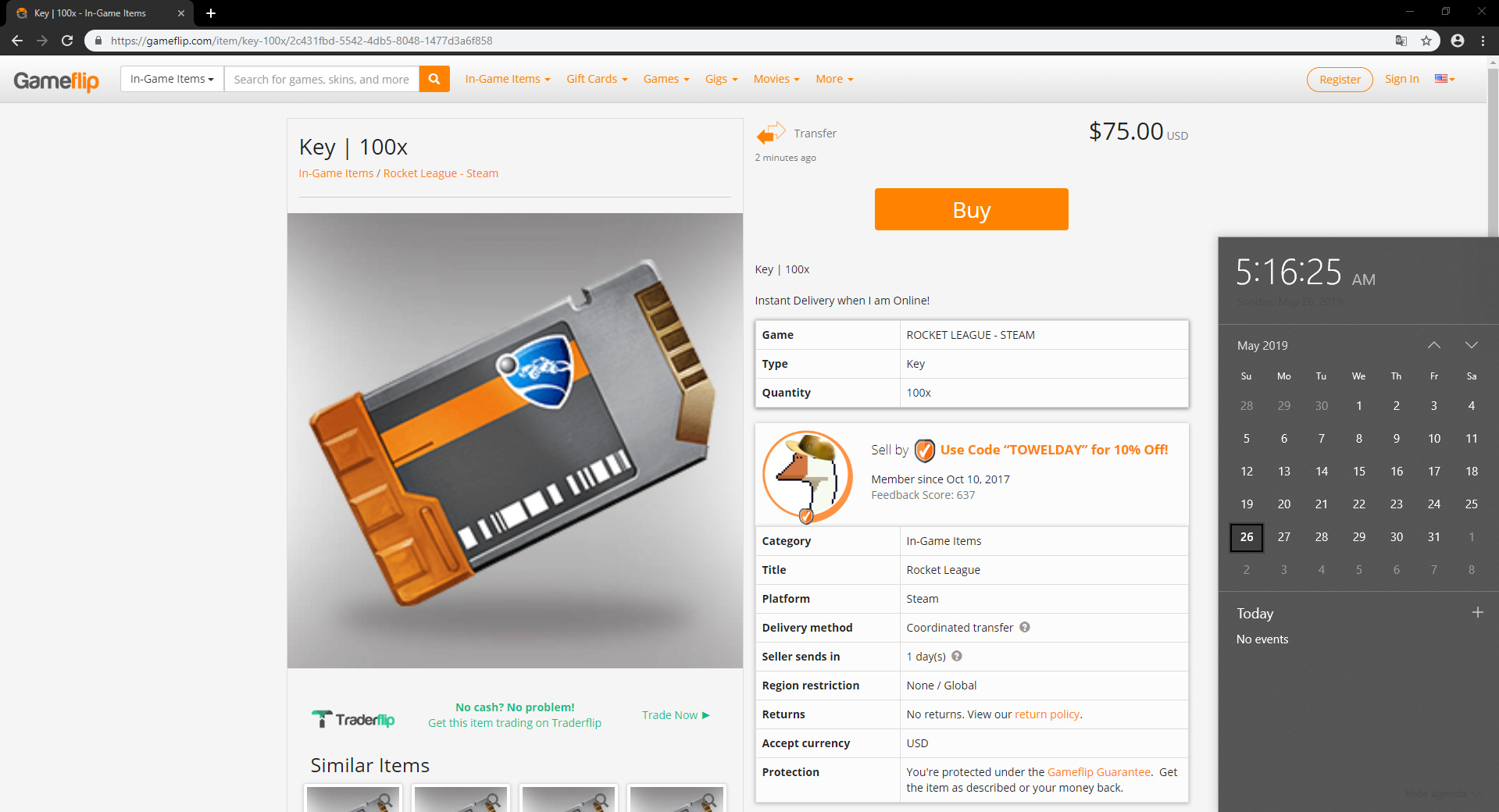Open the seller goose avatar
This screenshot has height=812, width=1499.
(808, 477)
